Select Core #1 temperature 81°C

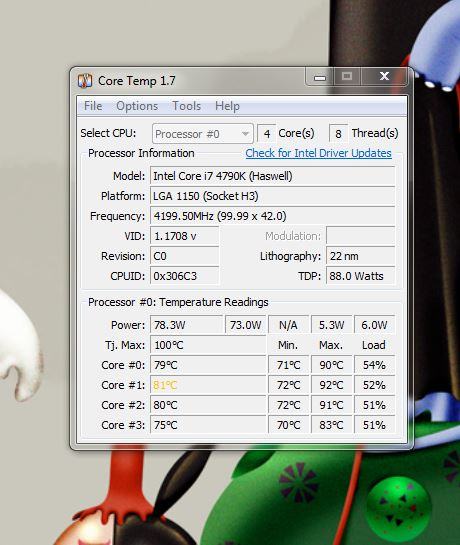coord(208,385)
